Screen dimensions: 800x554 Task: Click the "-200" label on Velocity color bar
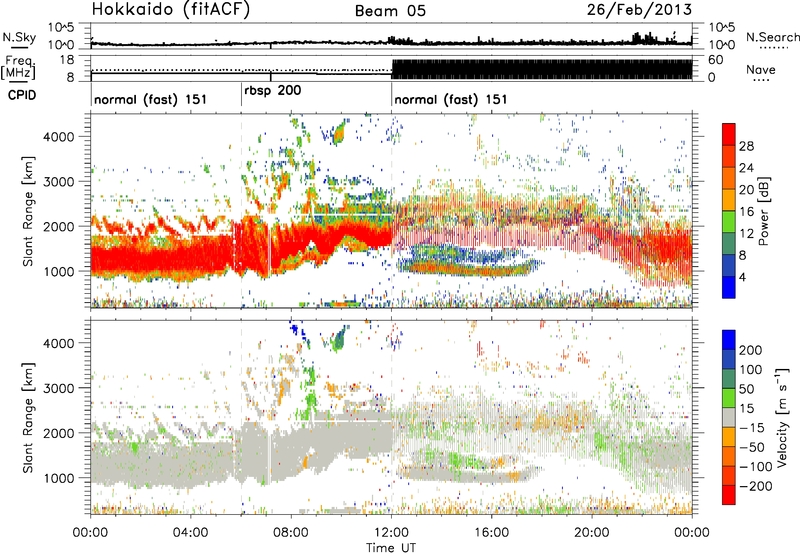[x=756, y=487]
